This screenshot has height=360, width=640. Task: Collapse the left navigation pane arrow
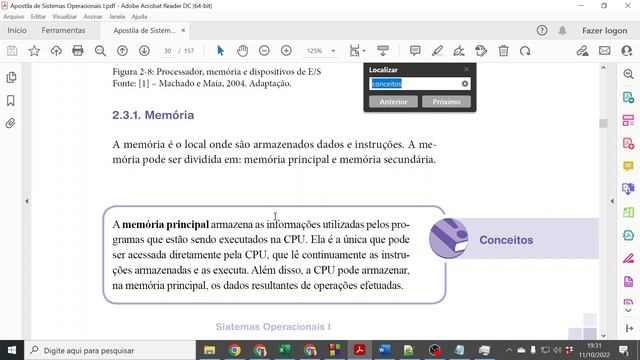pyautogui.click(x=27, y=201)
